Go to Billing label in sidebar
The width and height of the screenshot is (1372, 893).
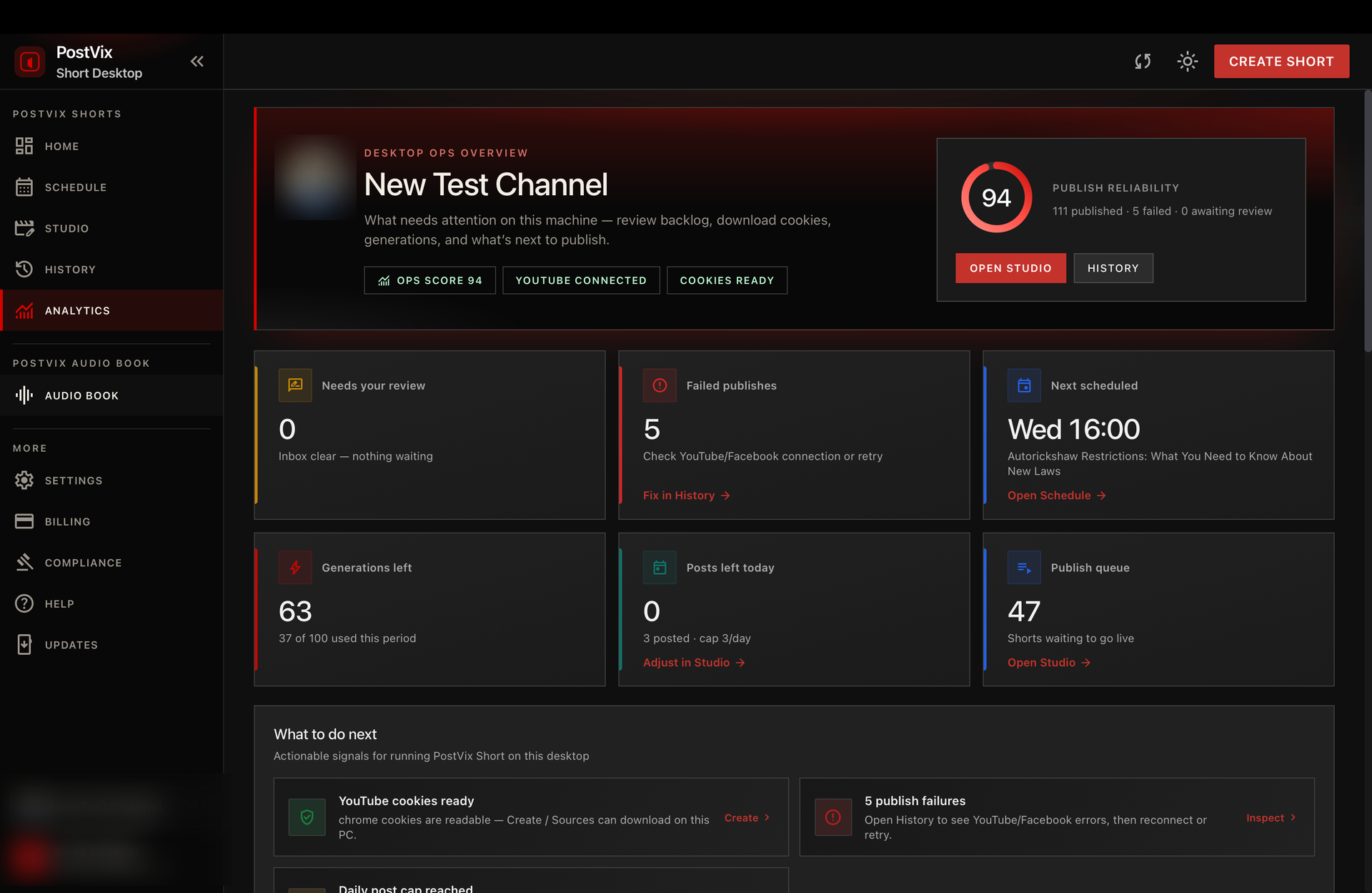click(x=68, y=522)
